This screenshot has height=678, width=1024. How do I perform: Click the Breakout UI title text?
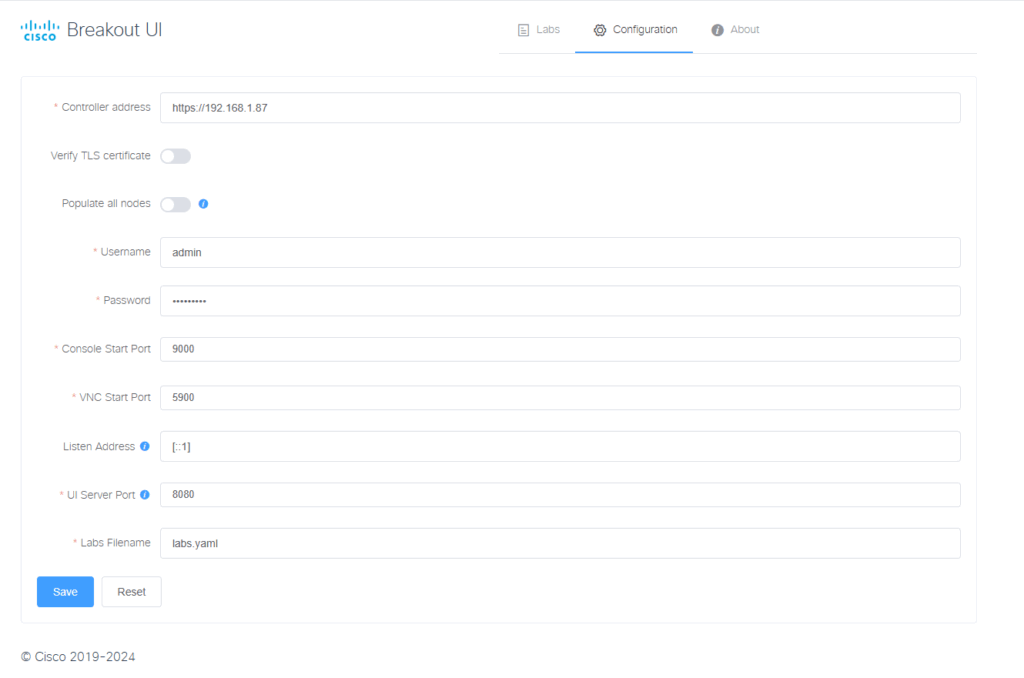114,30
